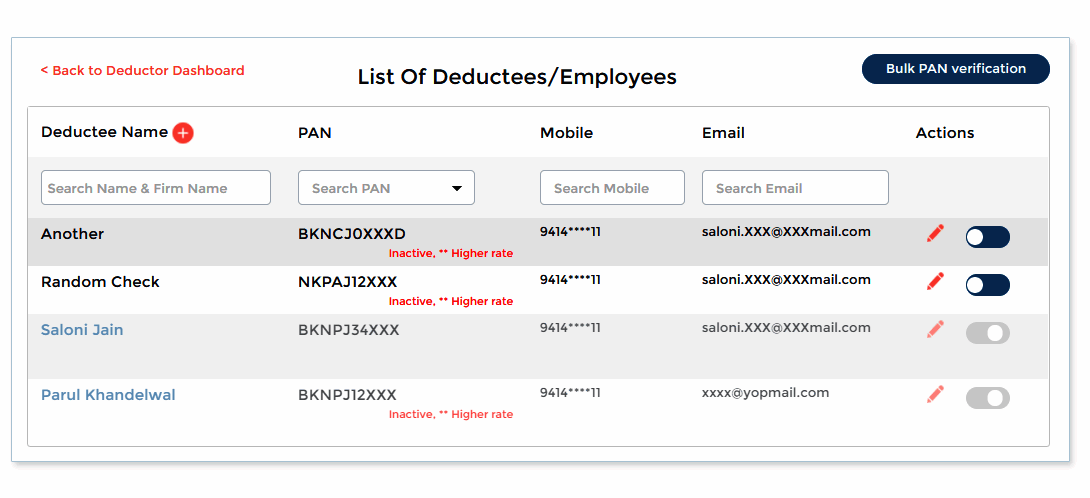Select the Search Email input box
1090x498 pixels.
(795, 188)
